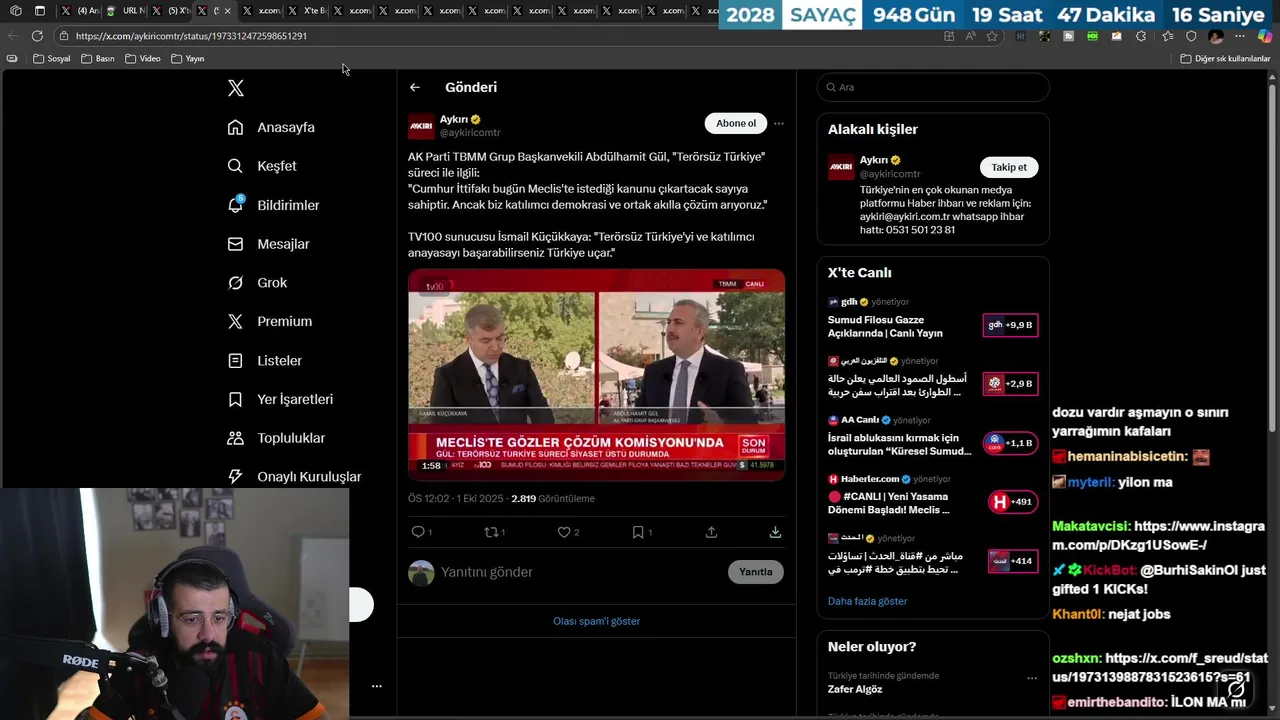Open Zafer Algöz trending topic
The width and height of the screenshot is (1280, 720).
point(855,689)
